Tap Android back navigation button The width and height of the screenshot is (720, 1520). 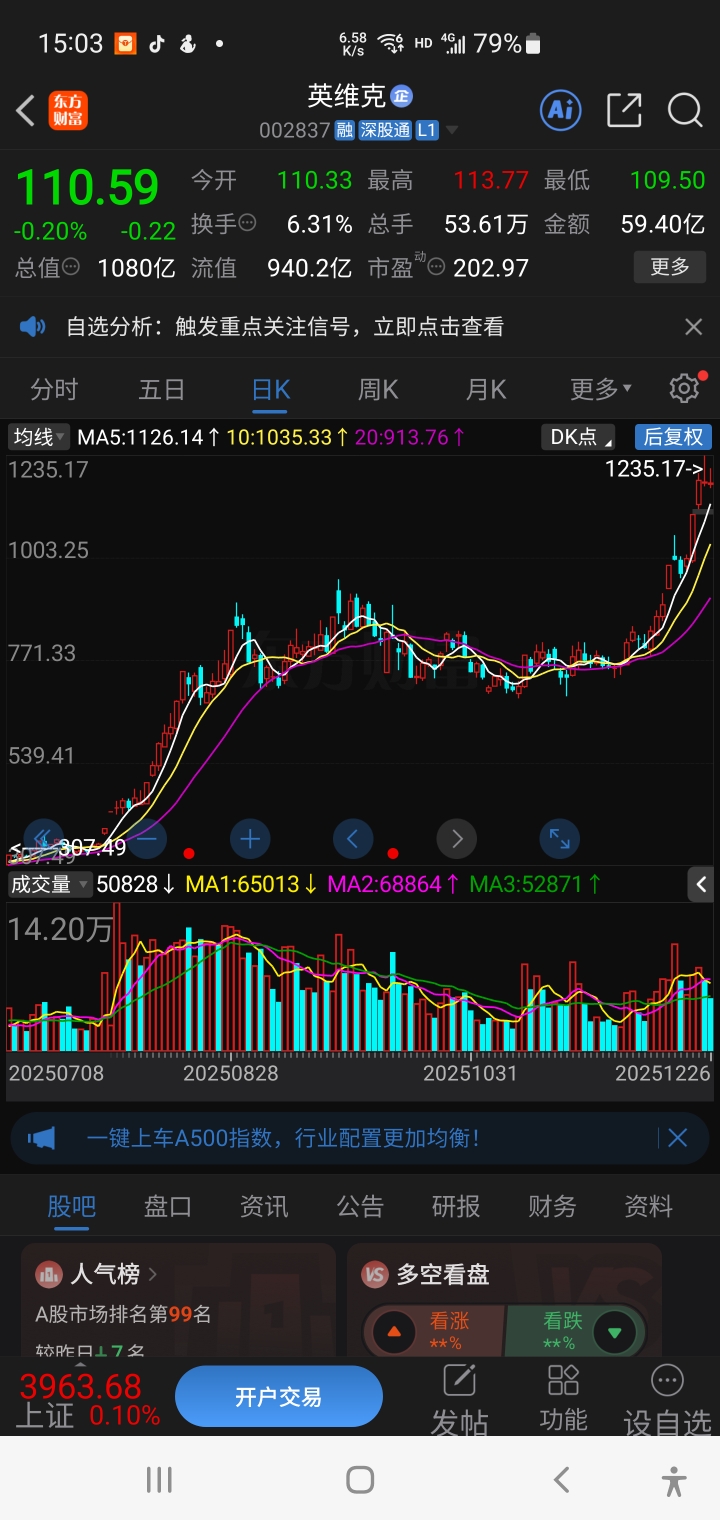tap(562, 1480)
